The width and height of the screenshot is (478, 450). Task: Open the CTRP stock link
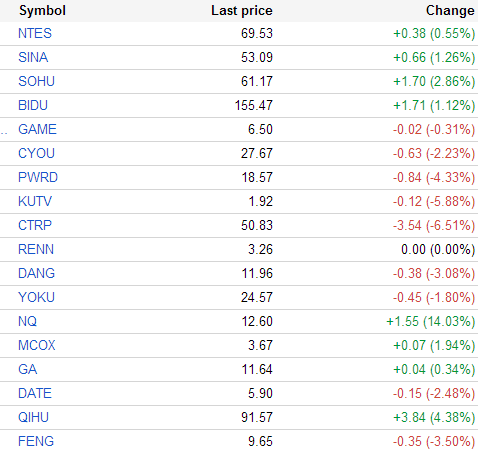tap(35, 225)
